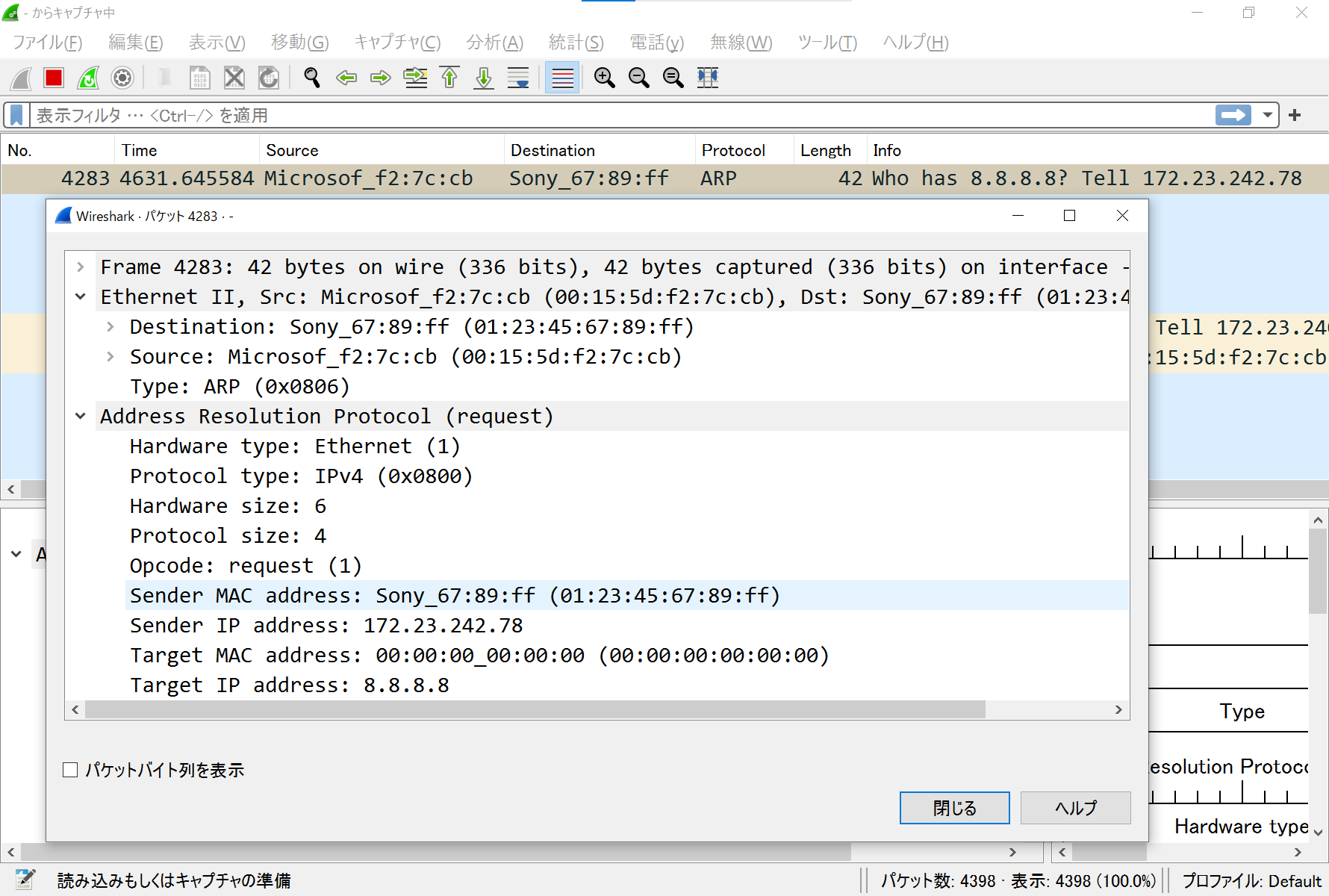Sort packets by Source column header
Viewport: 1329px width, 896px height.
click(382, 150)
